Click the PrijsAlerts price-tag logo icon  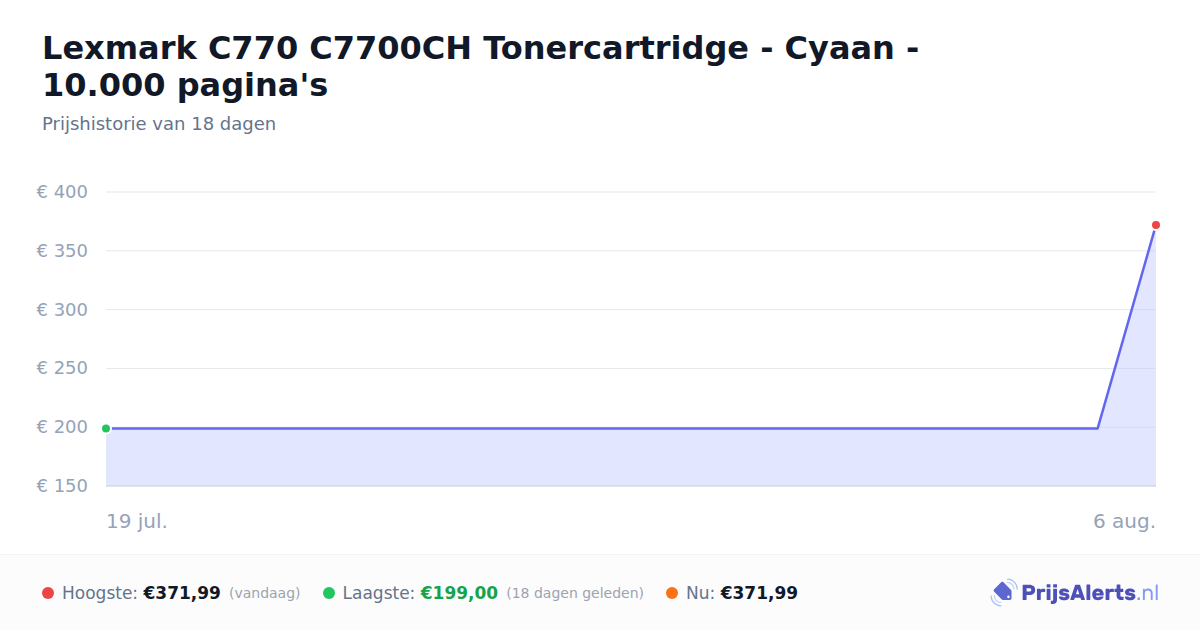pyautogui.click(x=1004, y=593)
